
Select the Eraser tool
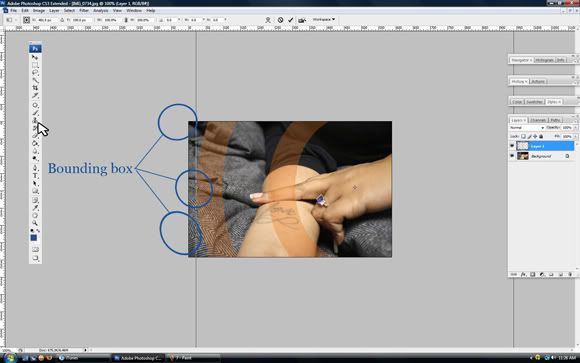click(35, 136)
